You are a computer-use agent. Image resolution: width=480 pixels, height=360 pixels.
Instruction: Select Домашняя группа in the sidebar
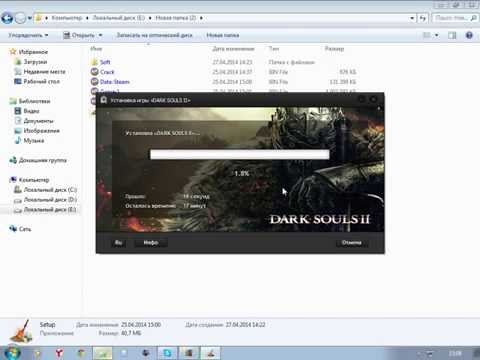pyautogui.click(x=43, y=160)
